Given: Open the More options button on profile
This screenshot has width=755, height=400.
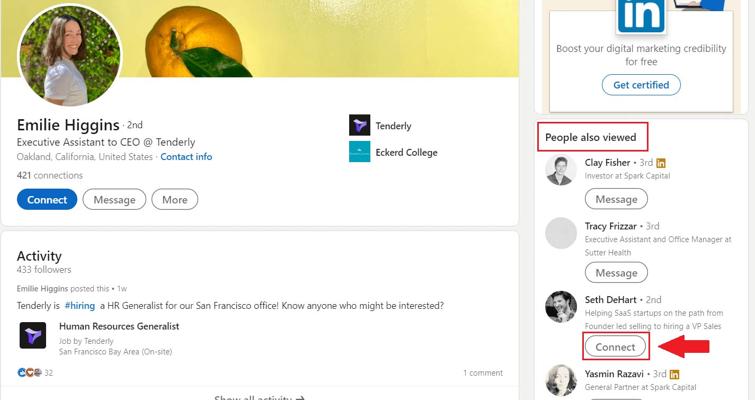Looking at the screenshot, I should point(174,199).
